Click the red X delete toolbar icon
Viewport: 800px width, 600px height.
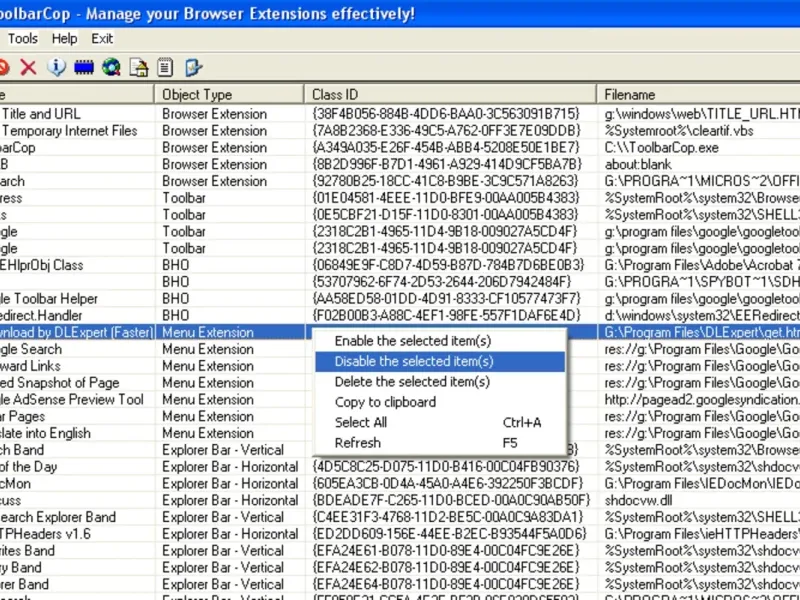[28, 67]
